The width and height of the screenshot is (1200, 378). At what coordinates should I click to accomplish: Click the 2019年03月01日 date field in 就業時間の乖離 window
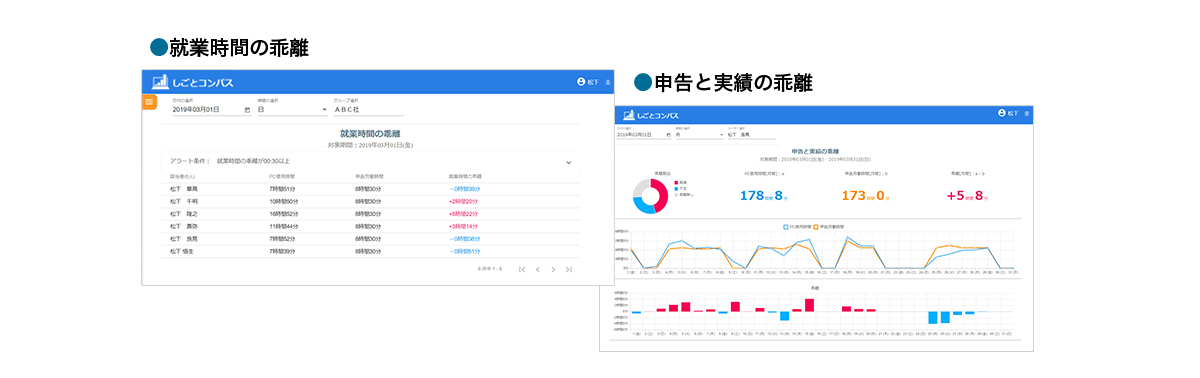211,110
